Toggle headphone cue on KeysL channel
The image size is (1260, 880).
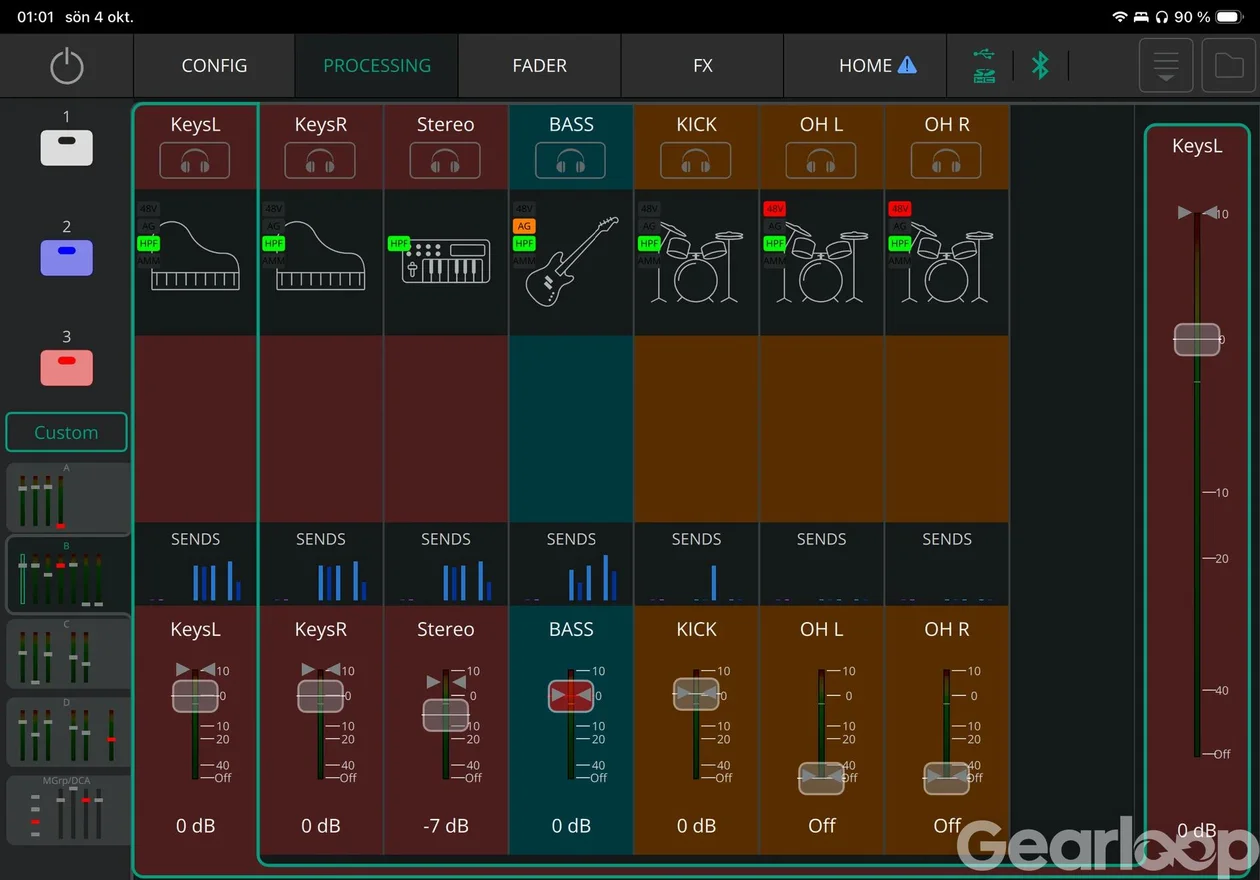pyautogui.click(x=195, y=160)
